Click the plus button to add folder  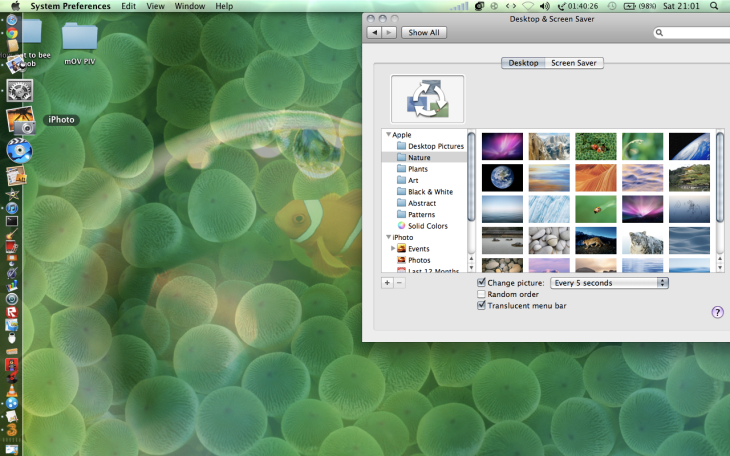pos(387,283)
